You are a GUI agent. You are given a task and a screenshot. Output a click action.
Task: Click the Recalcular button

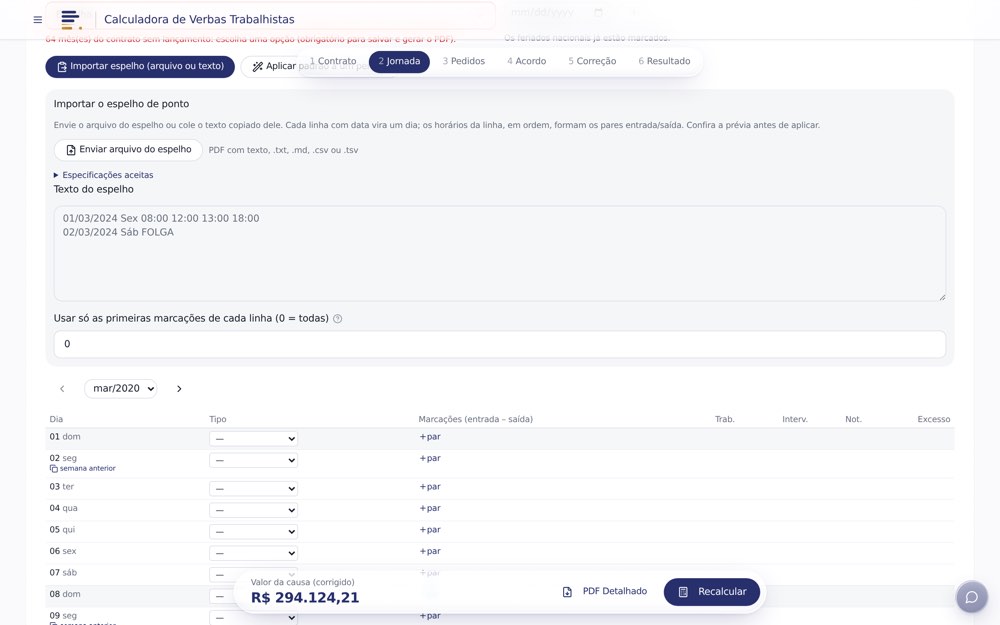pyautogui.click(x=712, y=592)
